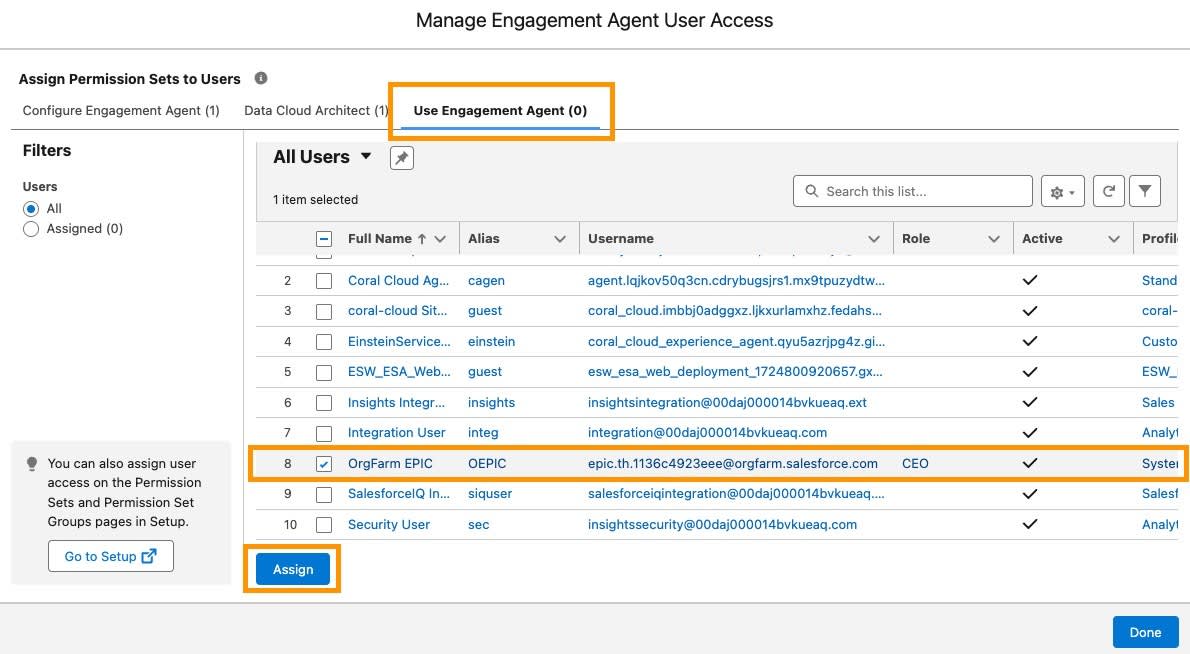Pin the All Users list view
The width and height of the screenshot is (1190, 654).
pyautogui.click(x=401, y=158)
